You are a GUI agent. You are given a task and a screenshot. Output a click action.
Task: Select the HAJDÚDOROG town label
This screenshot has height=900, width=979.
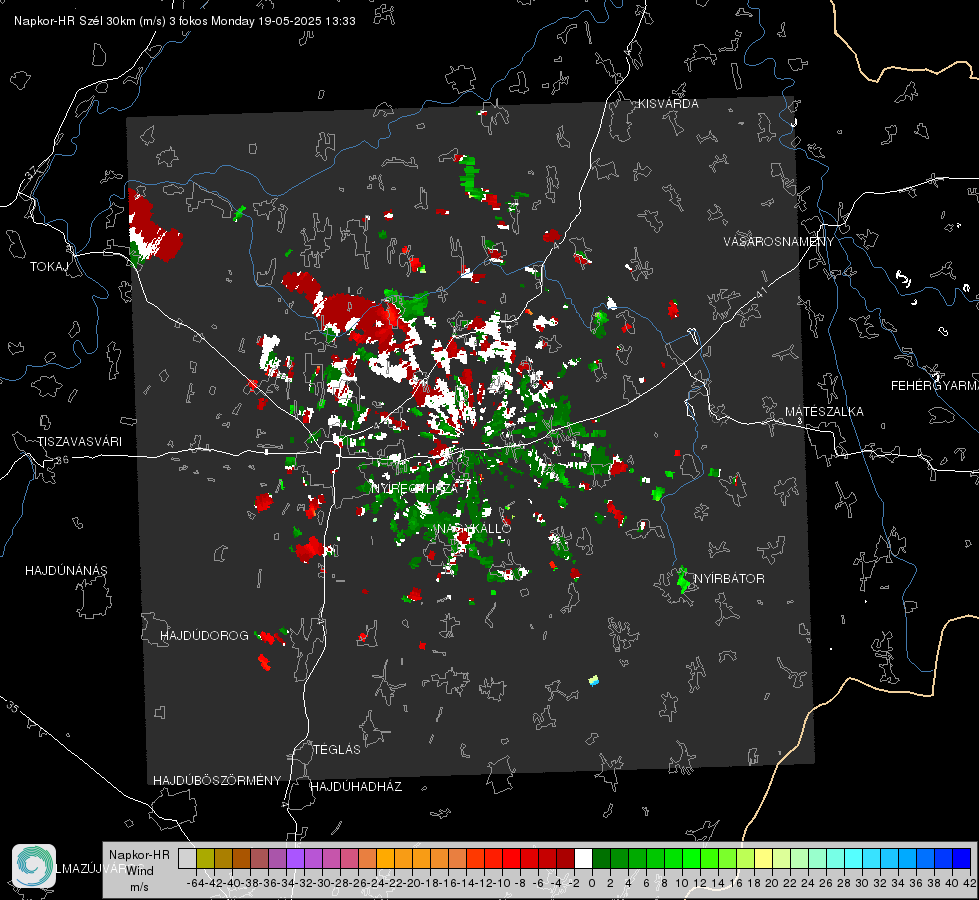[x=204, y=636]
